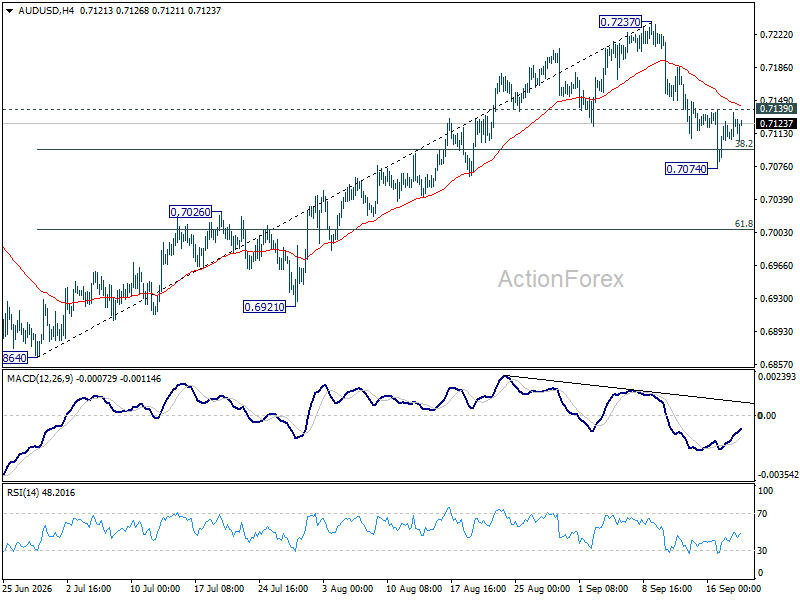The image size is (800, 600).
Task: Click the MACD 0.00 zero-line label
Action: 767,416
